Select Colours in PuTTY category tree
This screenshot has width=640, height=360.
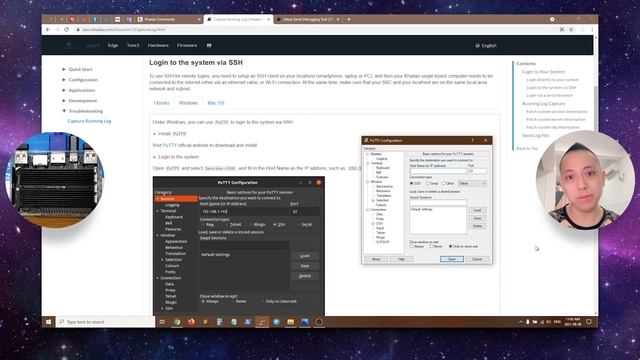point(381,205)
